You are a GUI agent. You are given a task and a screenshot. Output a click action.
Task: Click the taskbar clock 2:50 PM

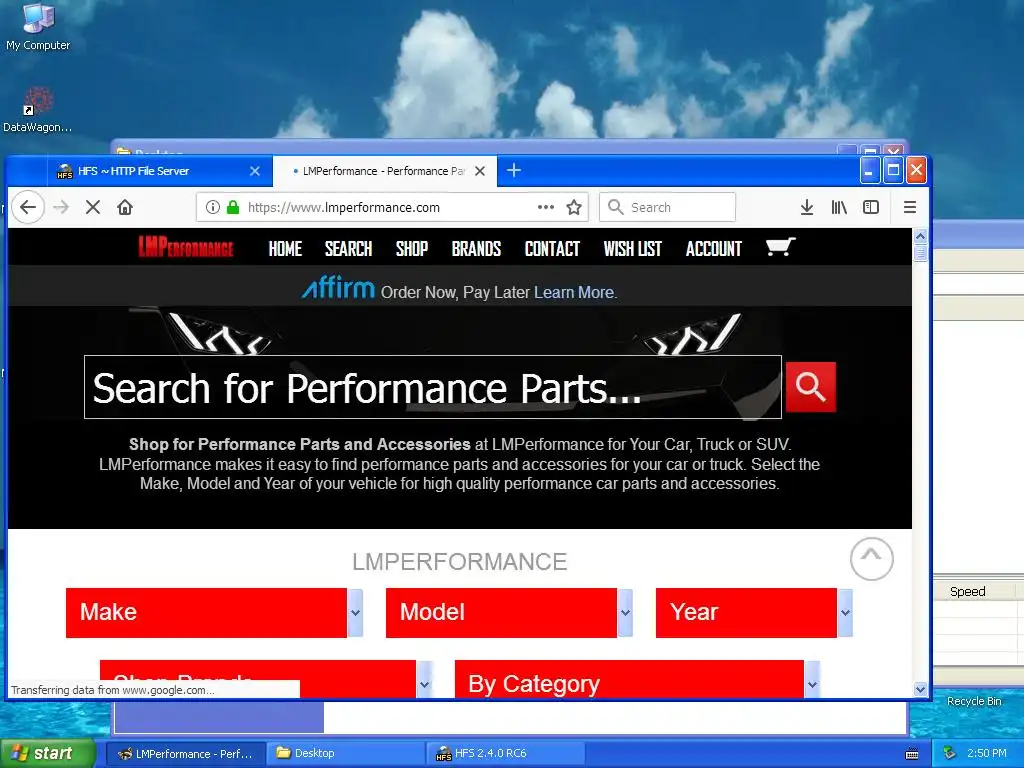pos(986,753)
